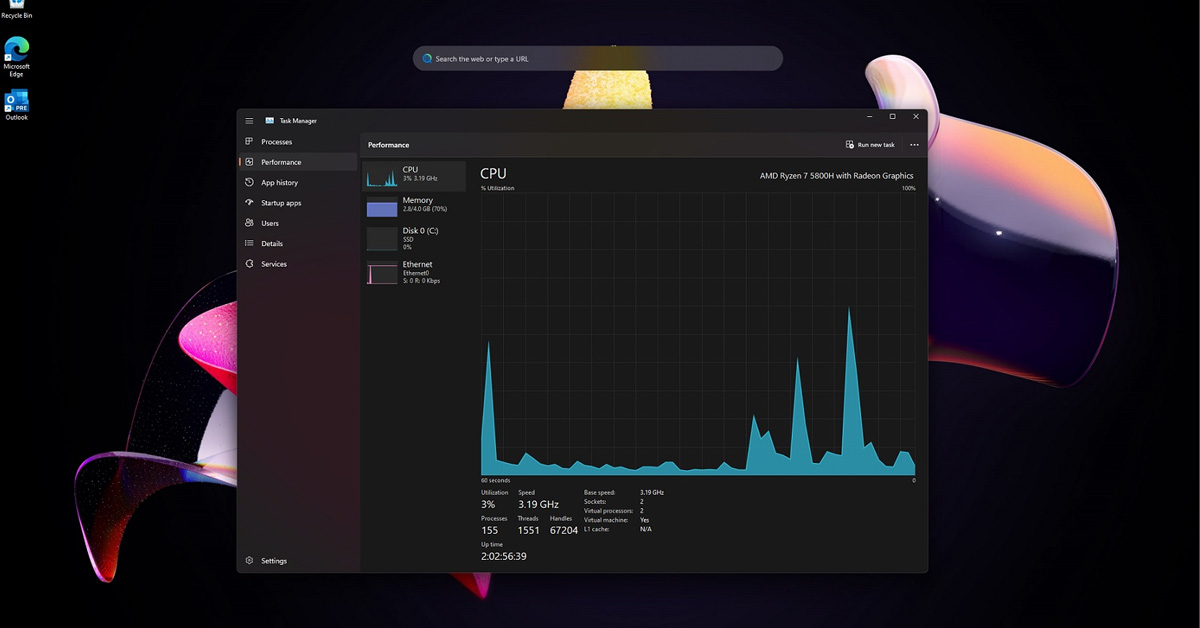Maximize the Task Manager window
Image resolution: width=1200 pixels, height=628 pixels.
892,117
